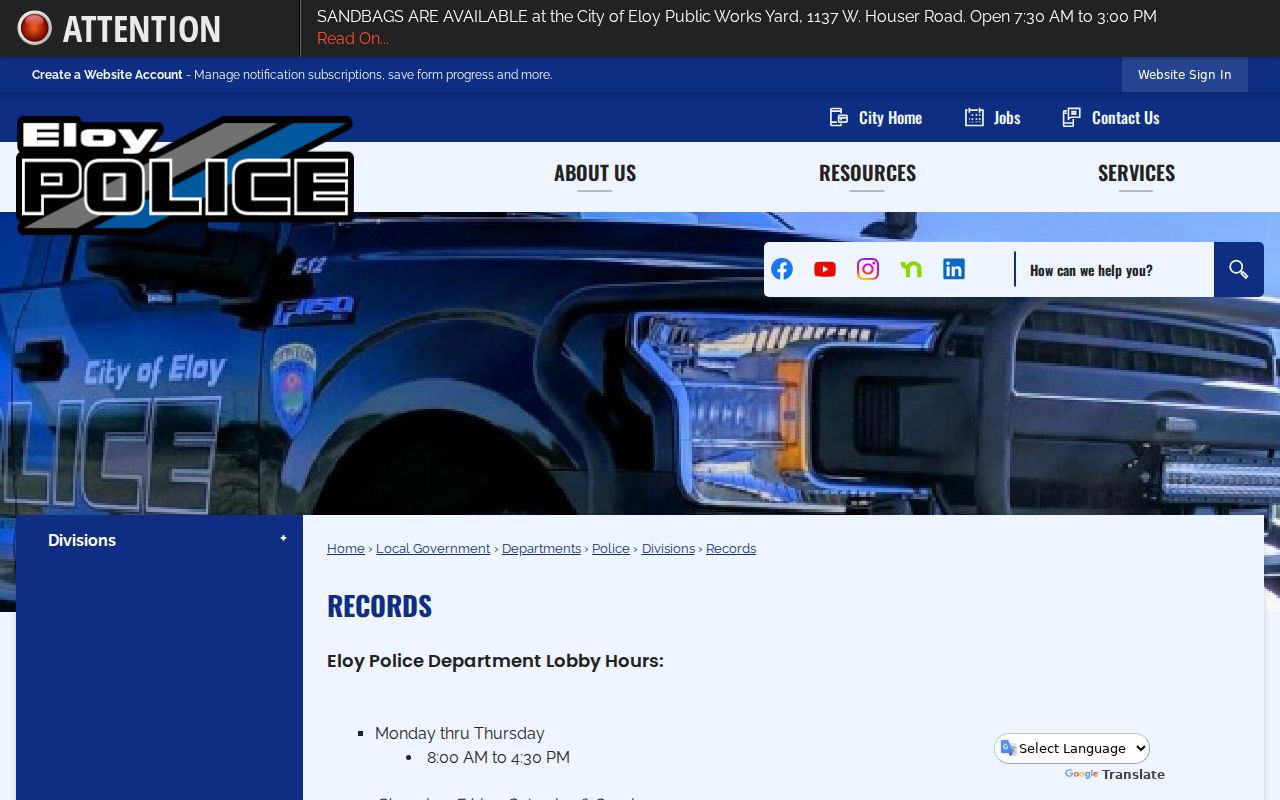
Task: Open the Nextdoor social icon
Action: [911, 269]
